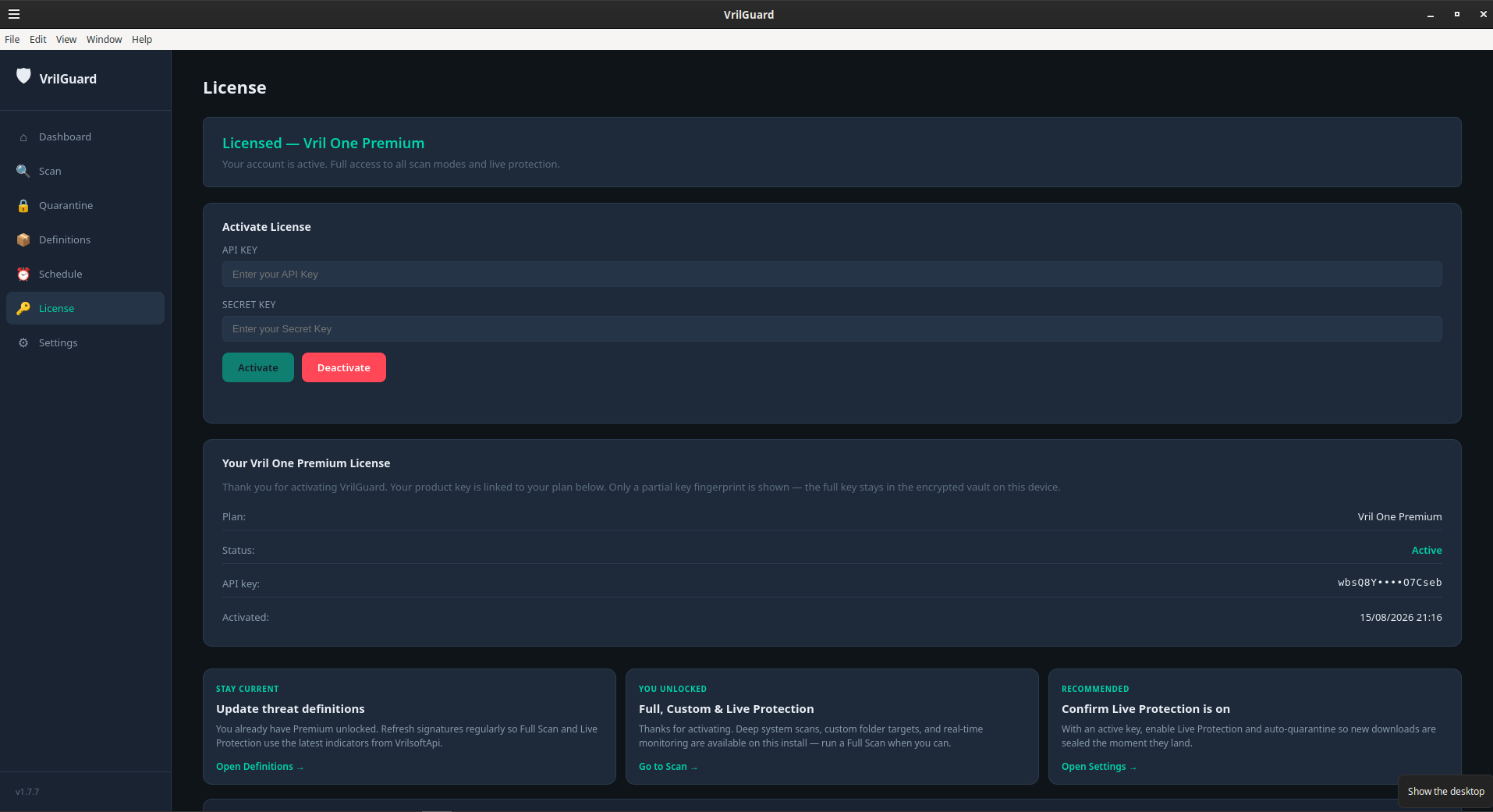The width and height of the screenshot is (1493, 812).
Task: Open the Scan page label in the sidebar
Action: coord(50,172)
